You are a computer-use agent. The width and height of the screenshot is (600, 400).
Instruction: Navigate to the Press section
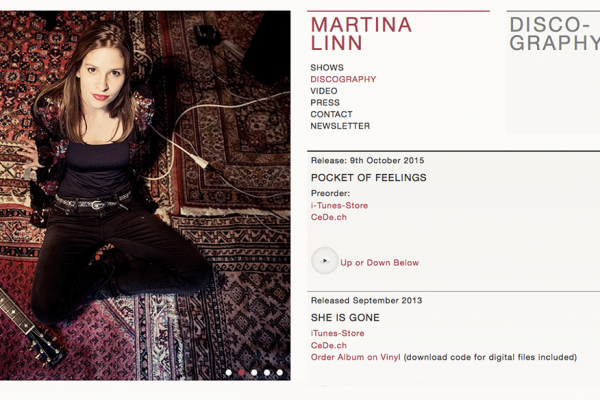point(325,103)
